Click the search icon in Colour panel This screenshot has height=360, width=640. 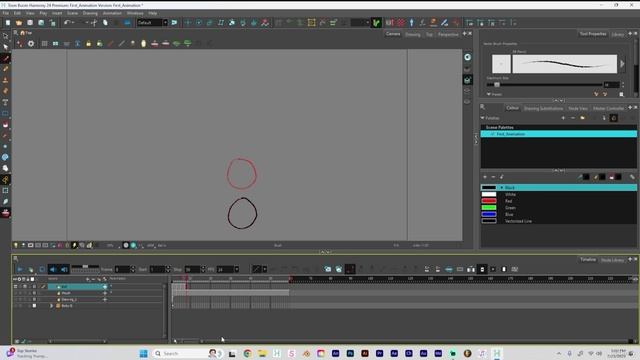(x=482, y=107)
